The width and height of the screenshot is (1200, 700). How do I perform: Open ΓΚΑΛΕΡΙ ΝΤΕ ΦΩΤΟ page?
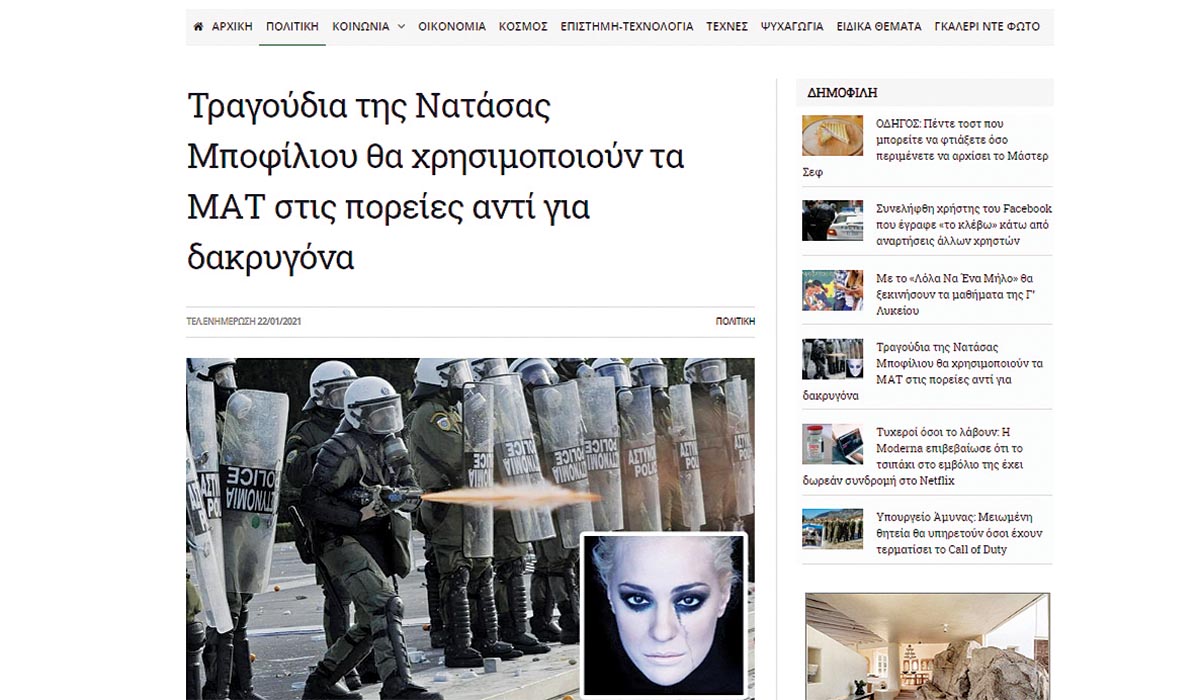tap(987, 27)
